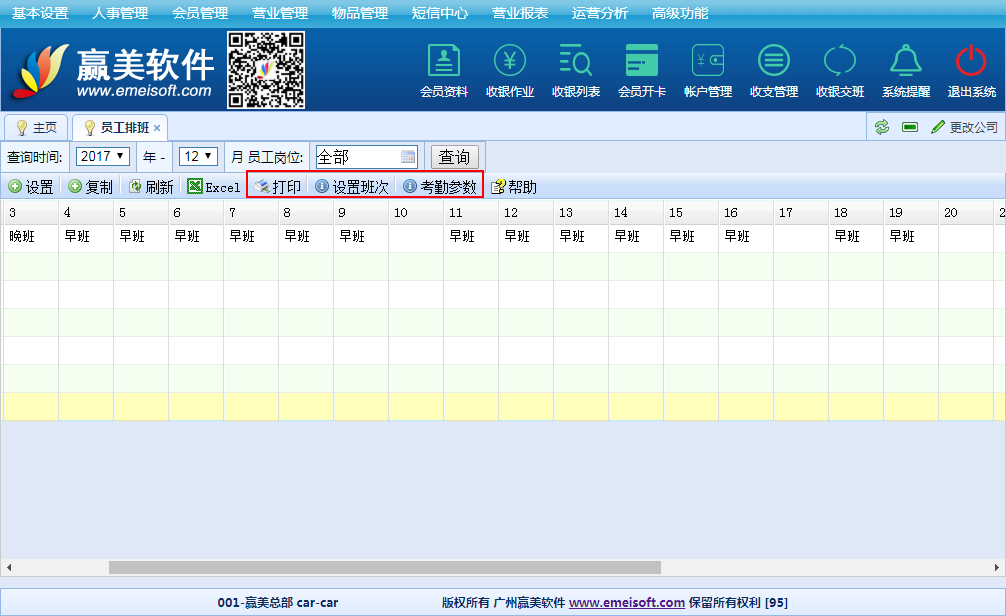Expand the month 12 dropdown
1006x616 pixels.
click(x=198, y=157)
